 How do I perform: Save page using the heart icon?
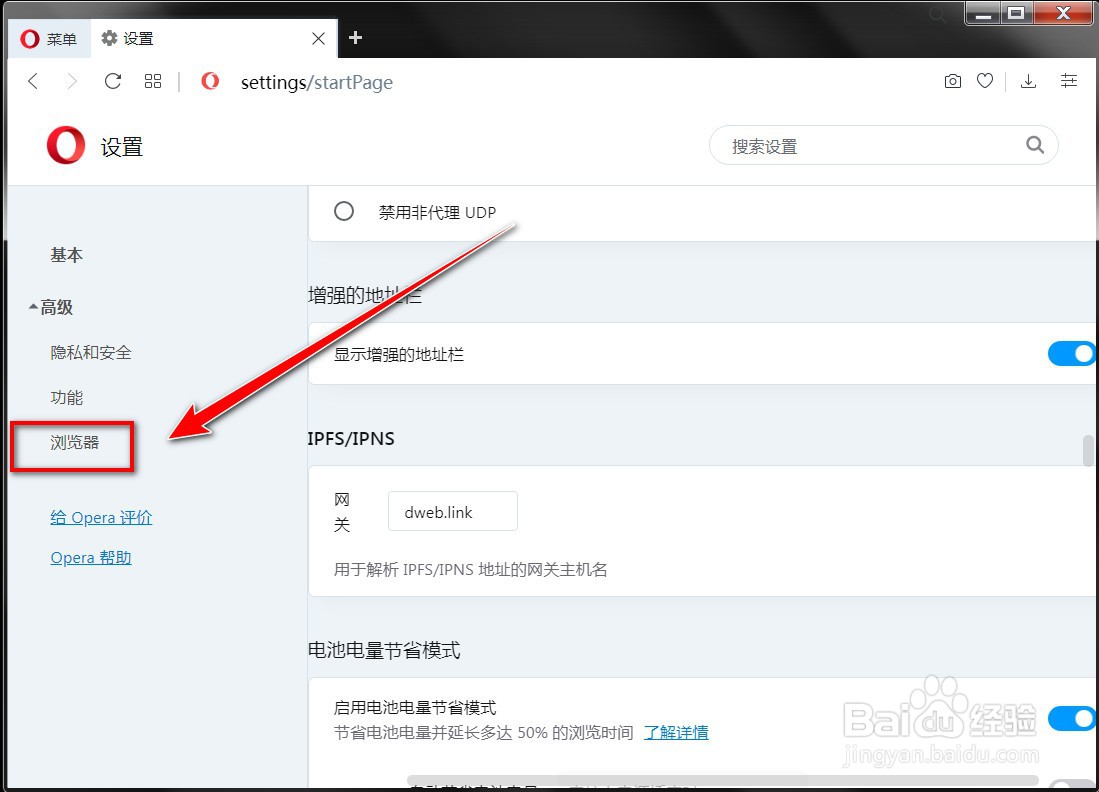[985, 81]
